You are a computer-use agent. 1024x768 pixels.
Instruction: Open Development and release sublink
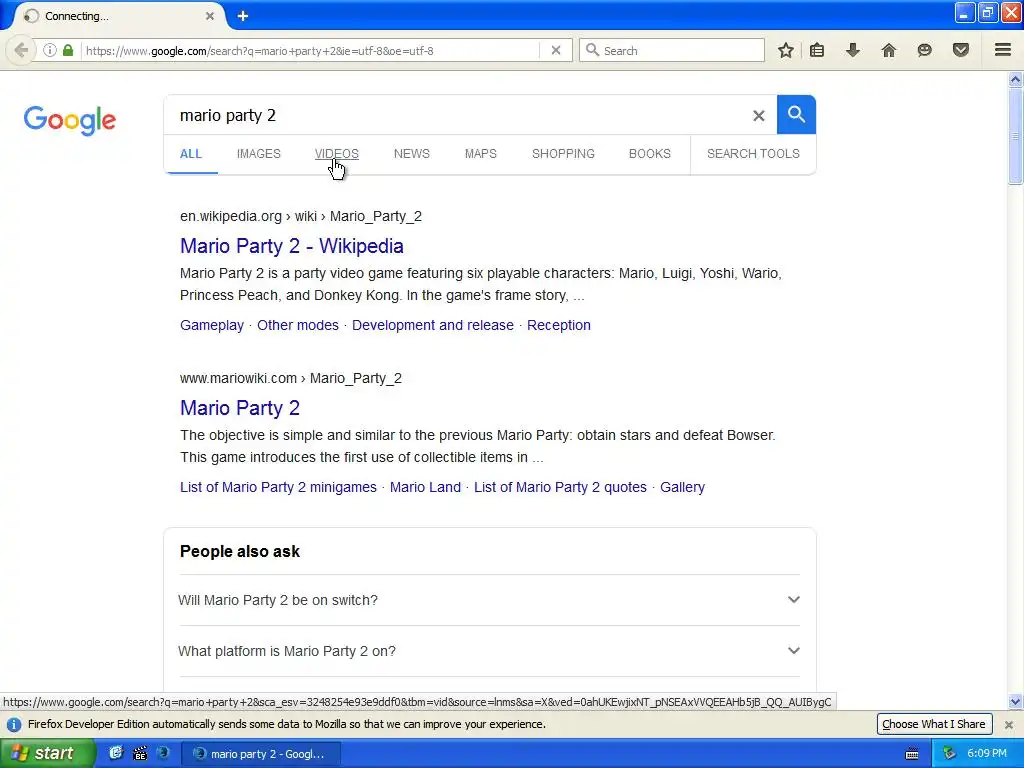click(x=433, y=325)
